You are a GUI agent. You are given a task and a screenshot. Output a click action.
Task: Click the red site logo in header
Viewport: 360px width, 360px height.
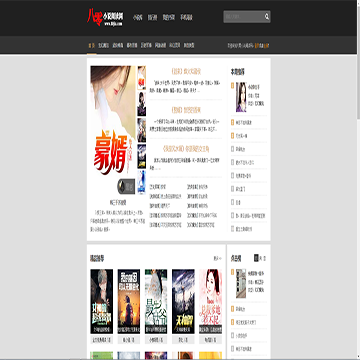(105, 17)
